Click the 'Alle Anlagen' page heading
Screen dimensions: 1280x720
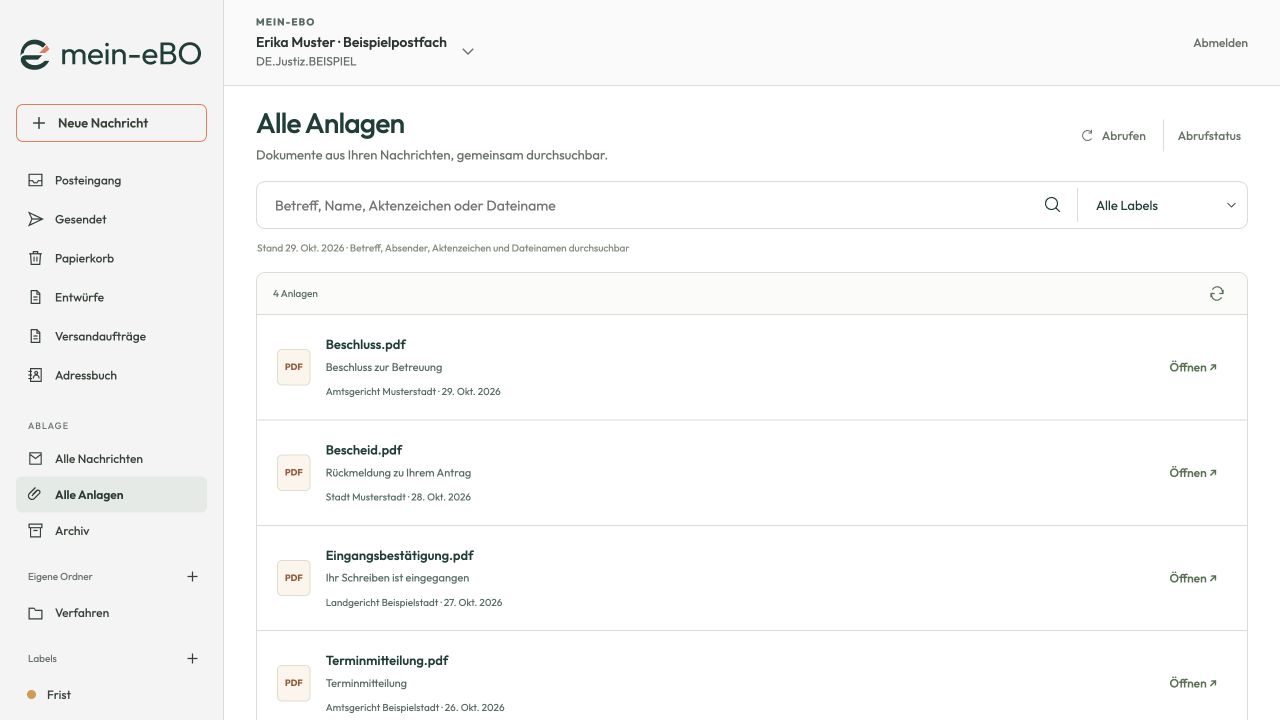(x=331, y=124)
